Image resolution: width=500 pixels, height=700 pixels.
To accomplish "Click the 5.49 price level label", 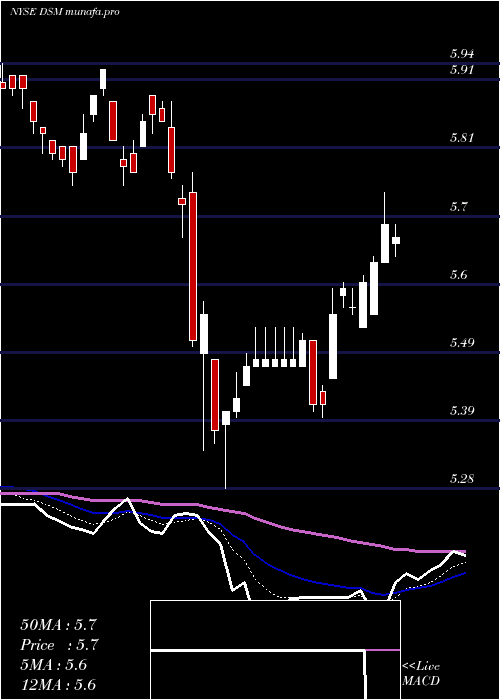I will [x=462, y=342].
